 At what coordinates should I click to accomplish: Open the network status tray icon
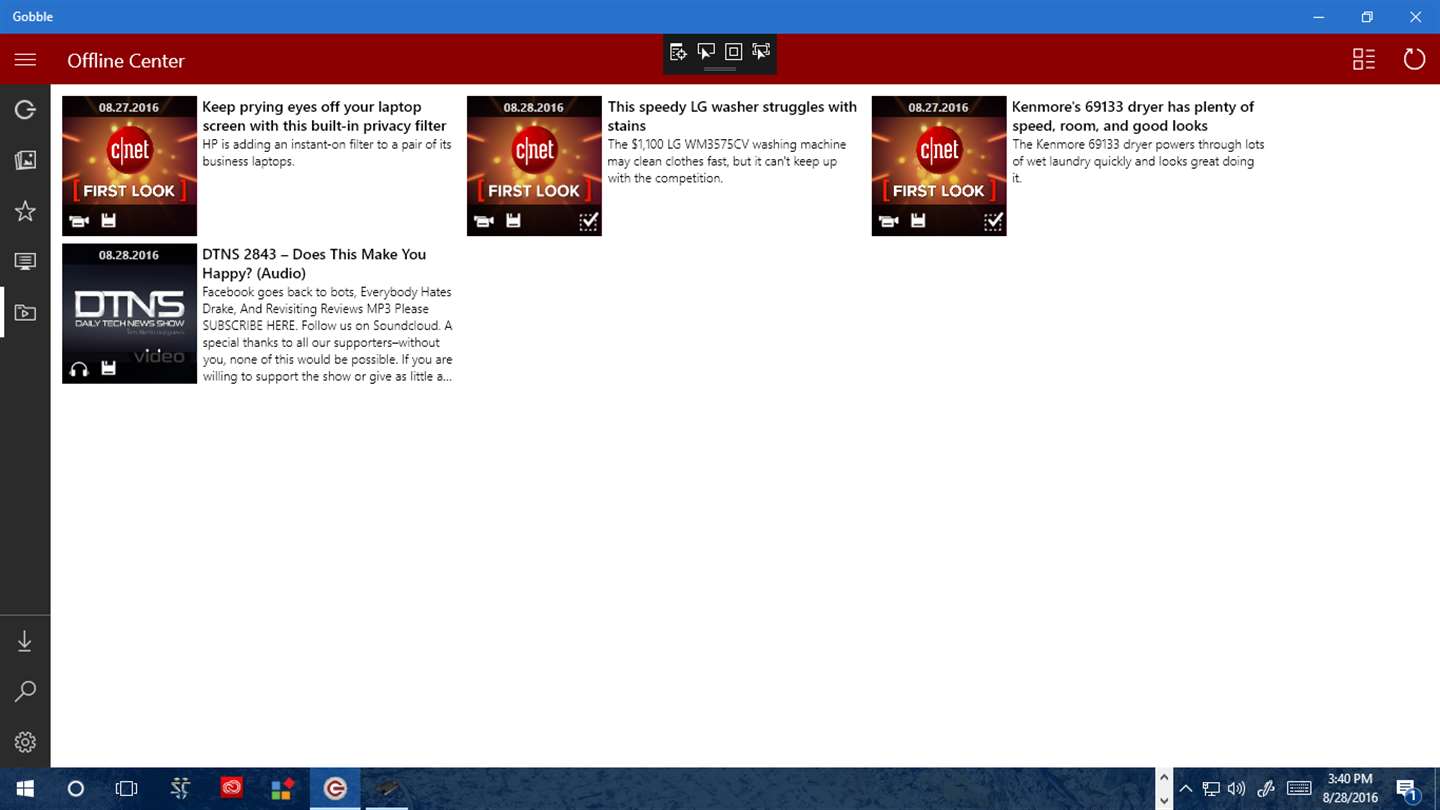1211,789
